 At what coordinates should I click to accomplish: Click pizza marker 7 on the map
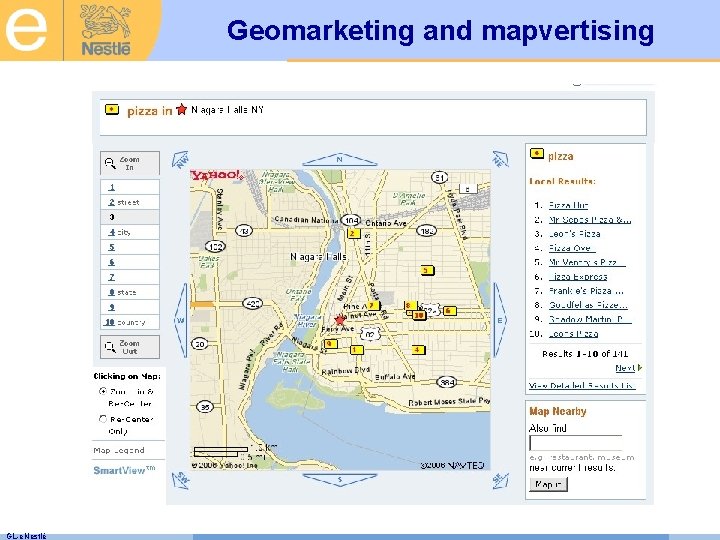click(373, 305)
